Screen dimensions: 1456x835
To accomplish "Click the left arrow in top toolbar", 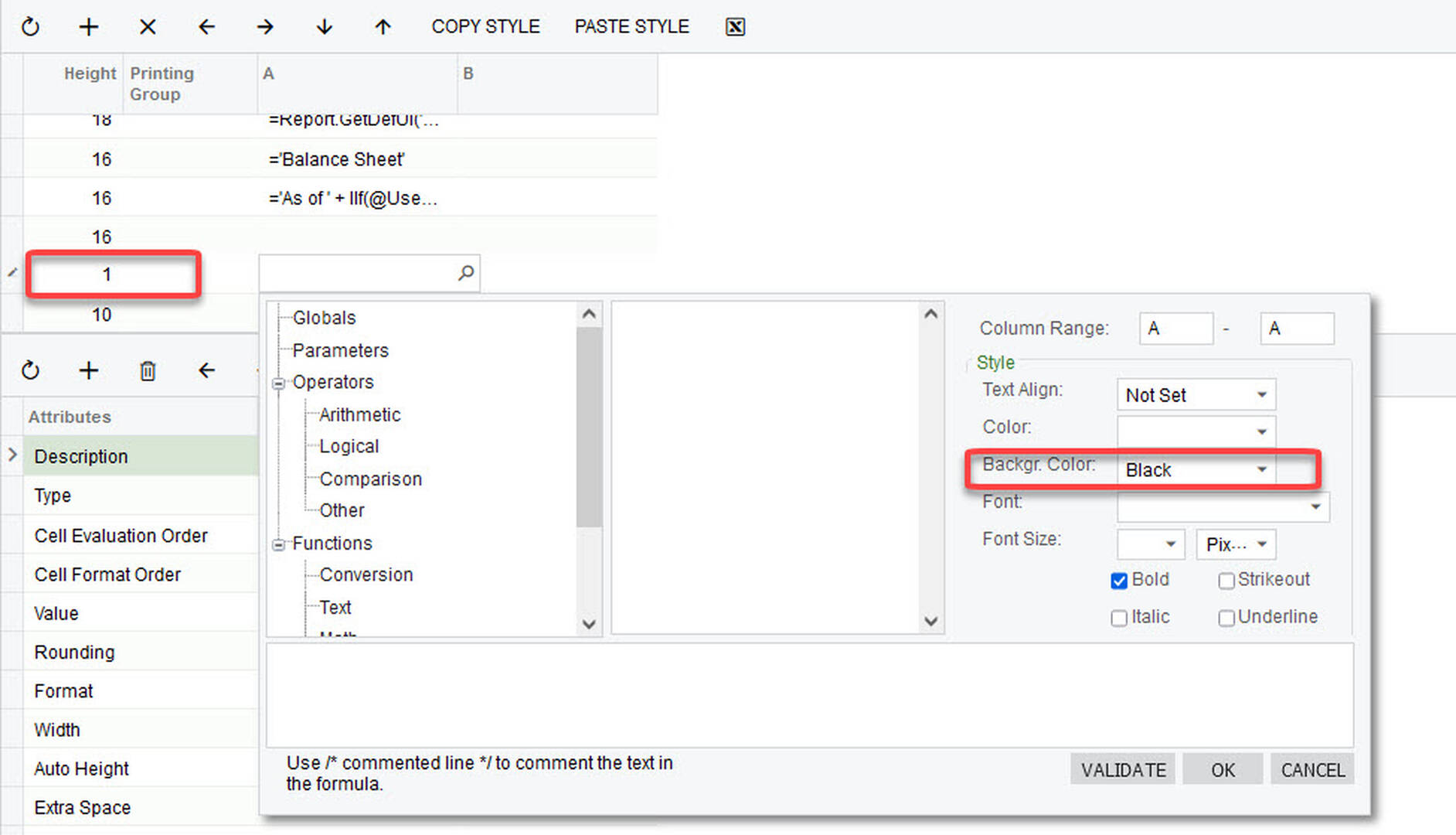I will click(206, 27).
